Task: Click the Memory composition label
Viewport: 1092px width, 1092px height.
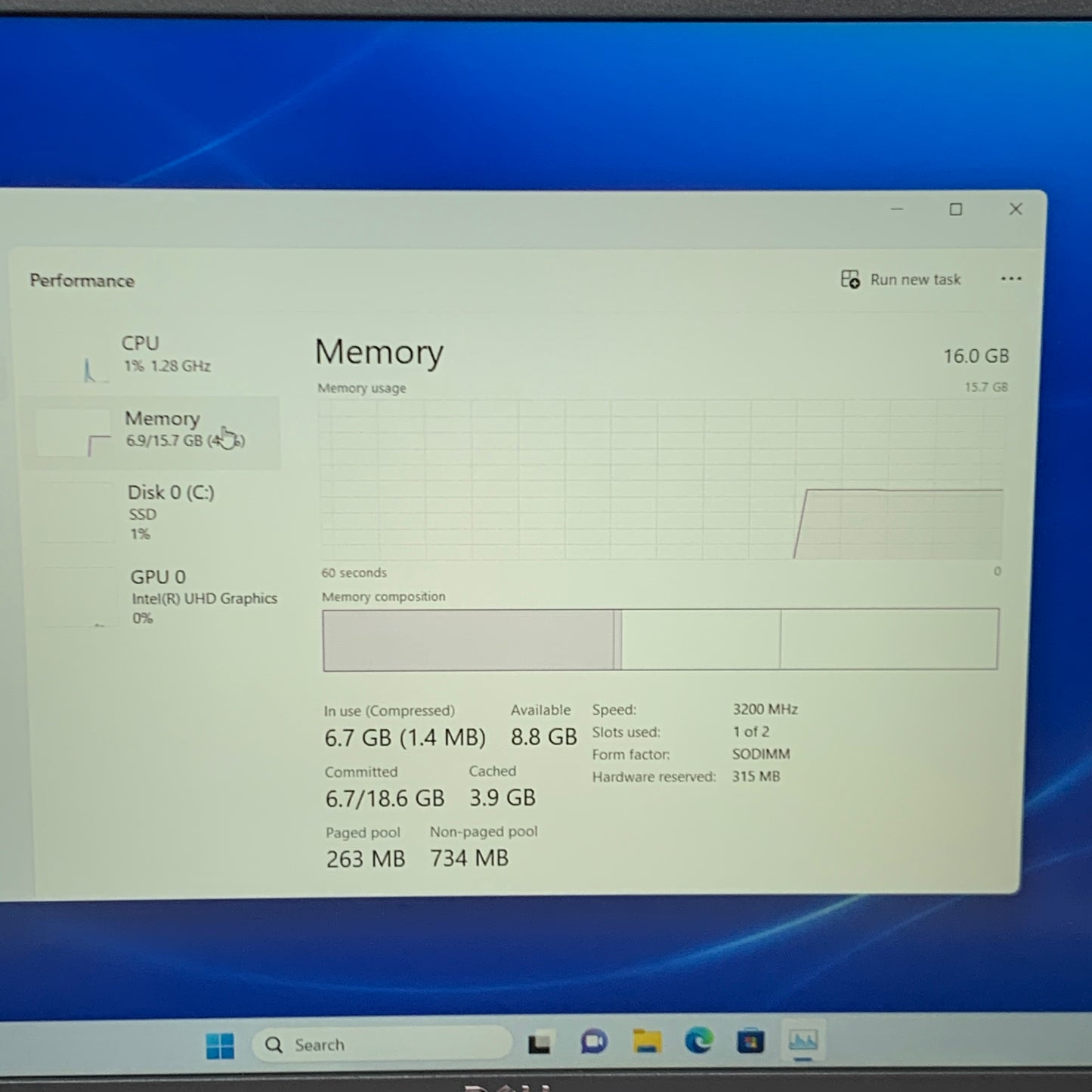Action: pyautogui.click(x=383, y=597)
